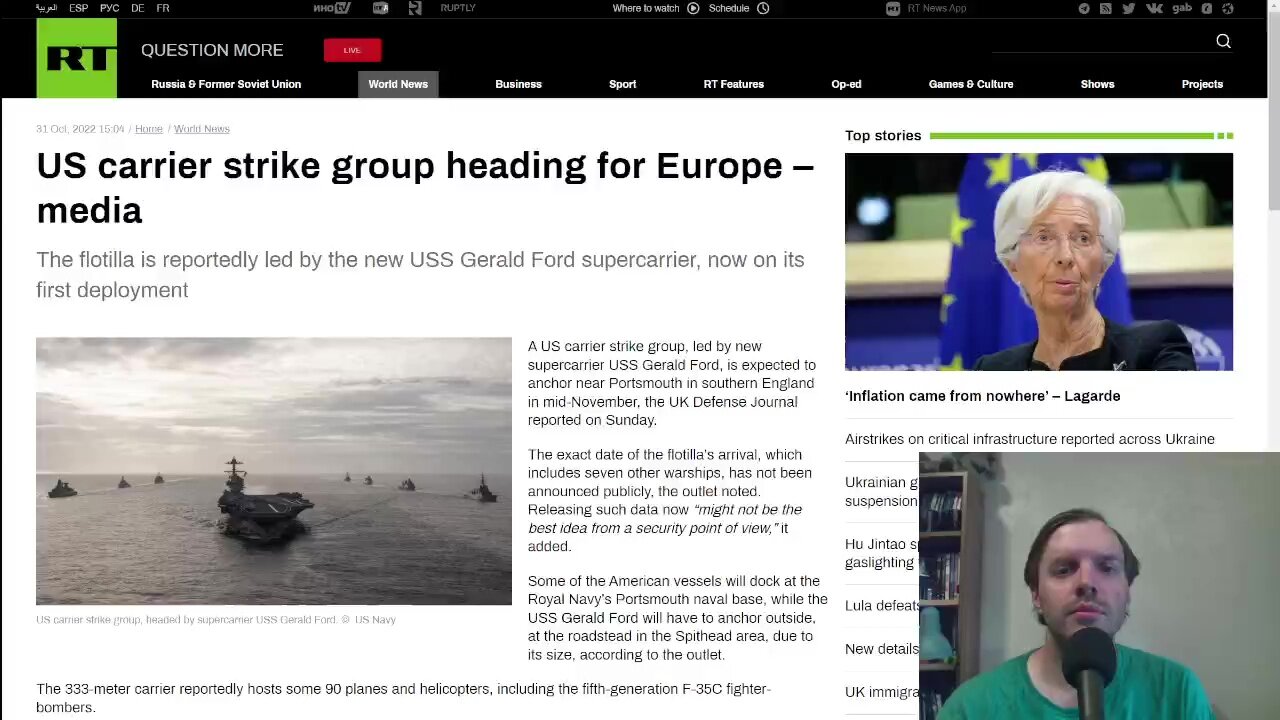Open Where to watch link
Viewport: 1280px width, 720px height.
646,8
